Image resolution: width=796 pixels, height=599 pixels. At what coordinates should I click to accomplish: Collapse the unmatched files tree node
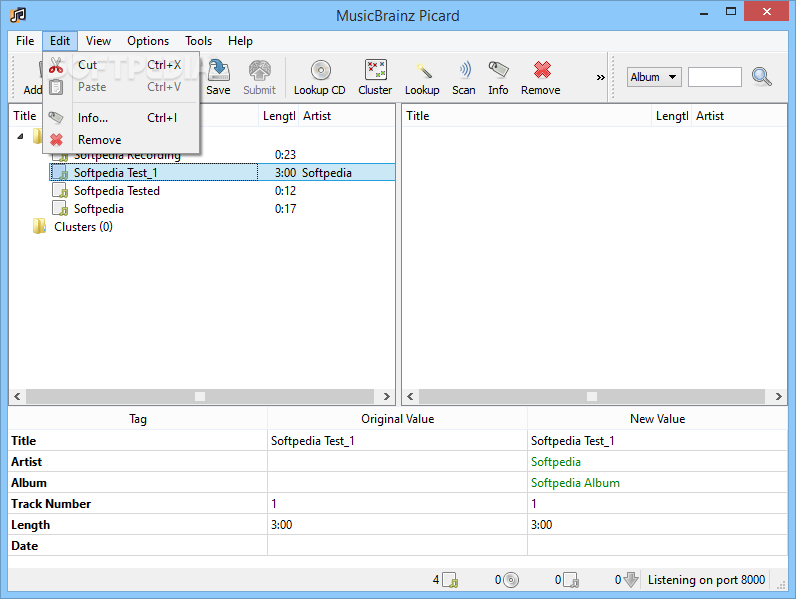point(20,136)
